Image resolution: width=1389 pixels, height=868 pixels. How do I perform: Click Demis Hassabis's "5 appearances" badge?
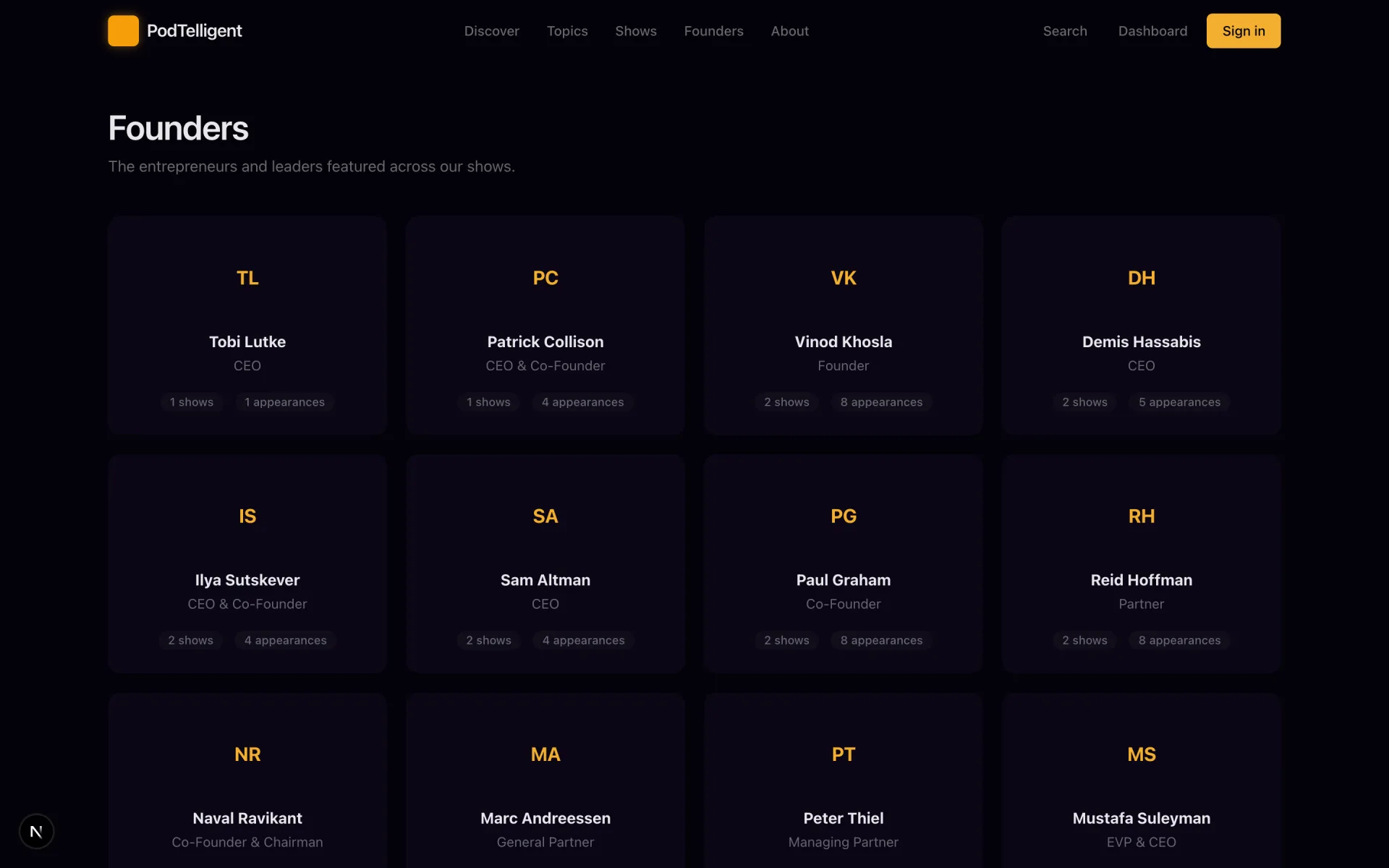point(1179,402)
